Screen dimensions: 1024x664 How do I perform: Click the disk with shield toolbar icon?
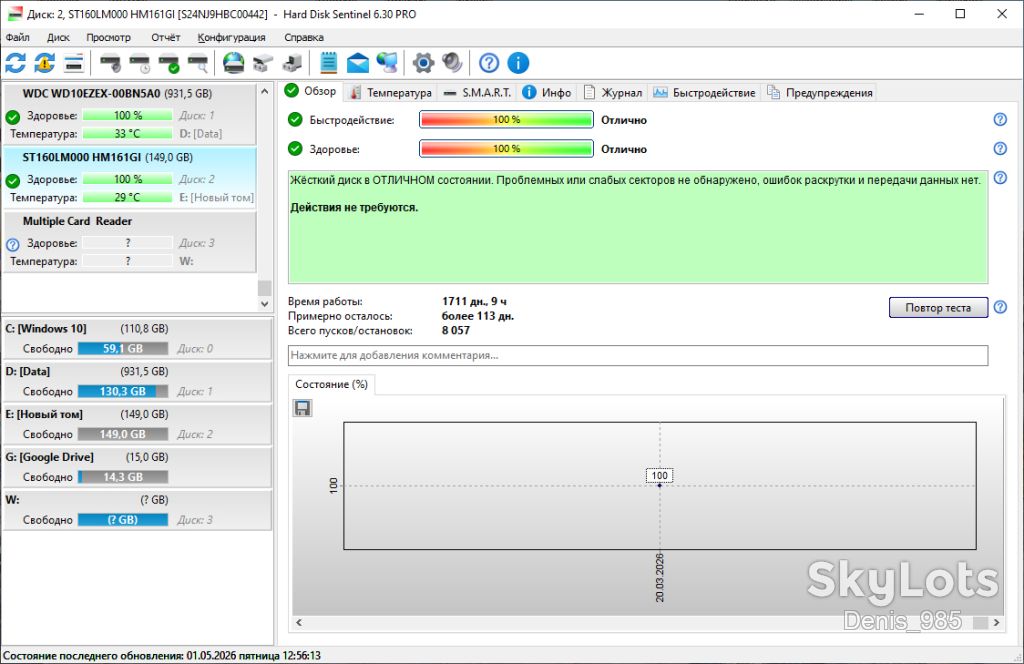coord(110,63)
